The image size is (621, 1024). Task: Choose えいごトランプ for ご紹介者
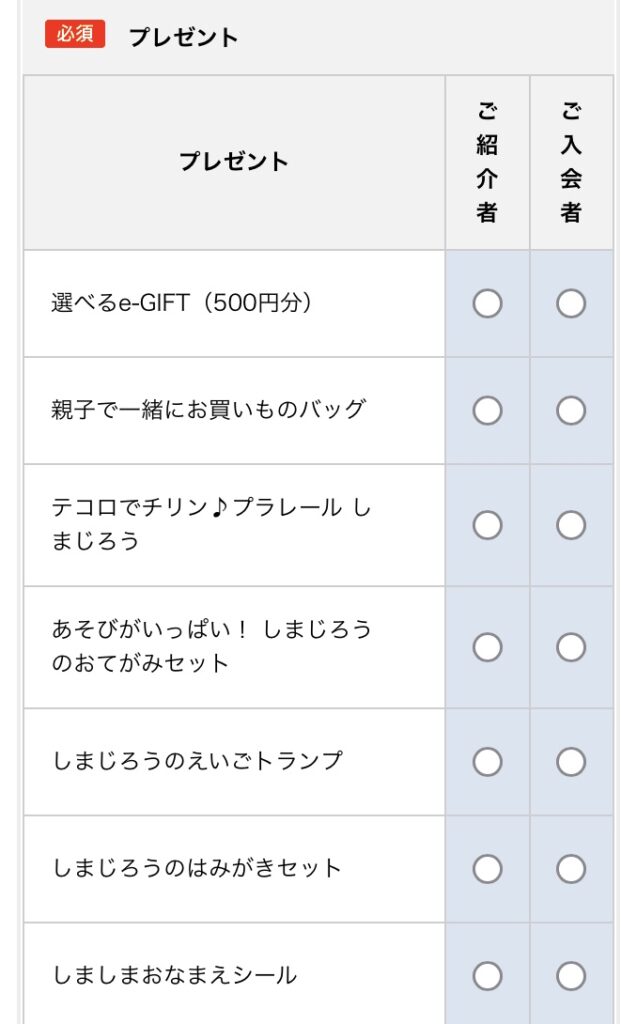click(x=487, y=762)
